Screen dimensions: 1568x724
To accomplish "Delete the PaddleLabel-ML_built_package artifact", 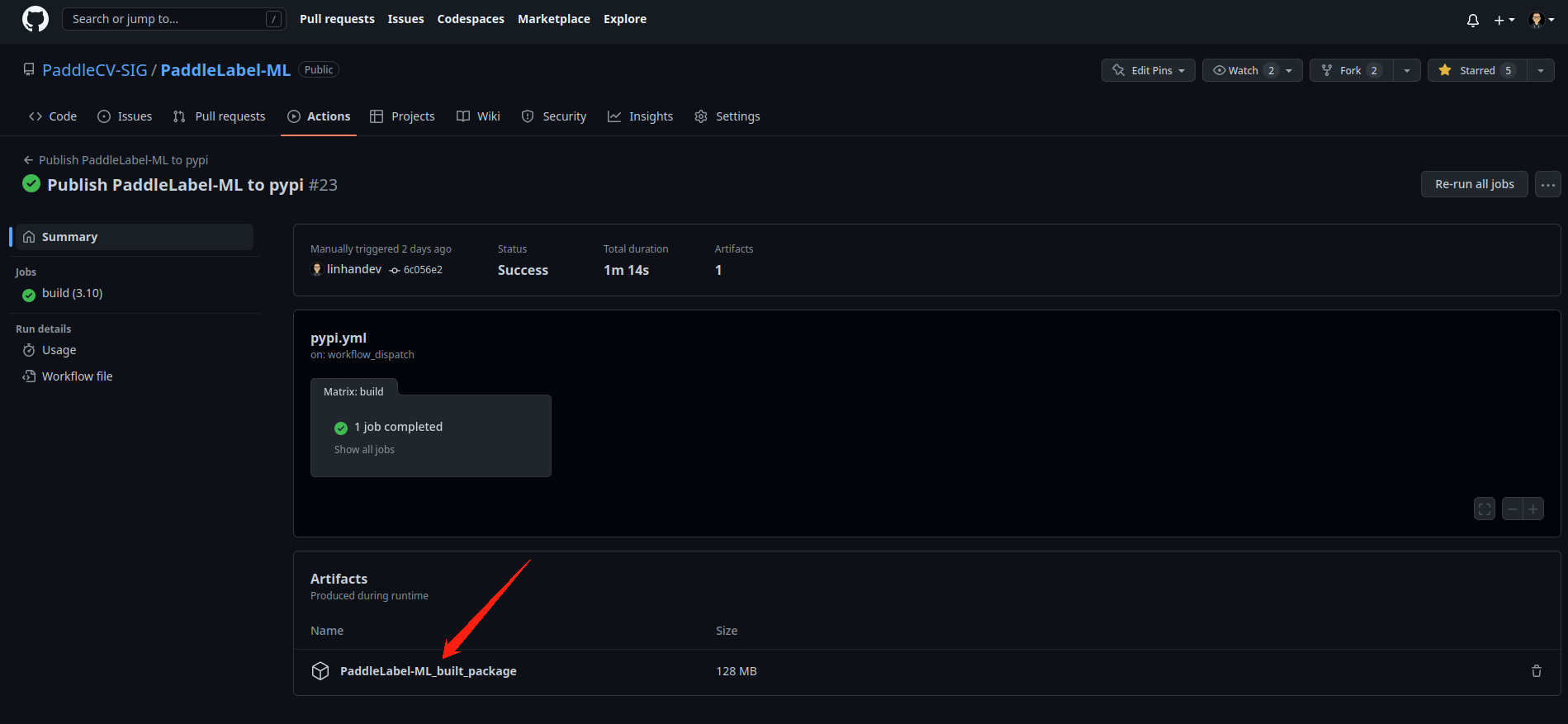I will pyautogui.click(x=1536, y=671).
